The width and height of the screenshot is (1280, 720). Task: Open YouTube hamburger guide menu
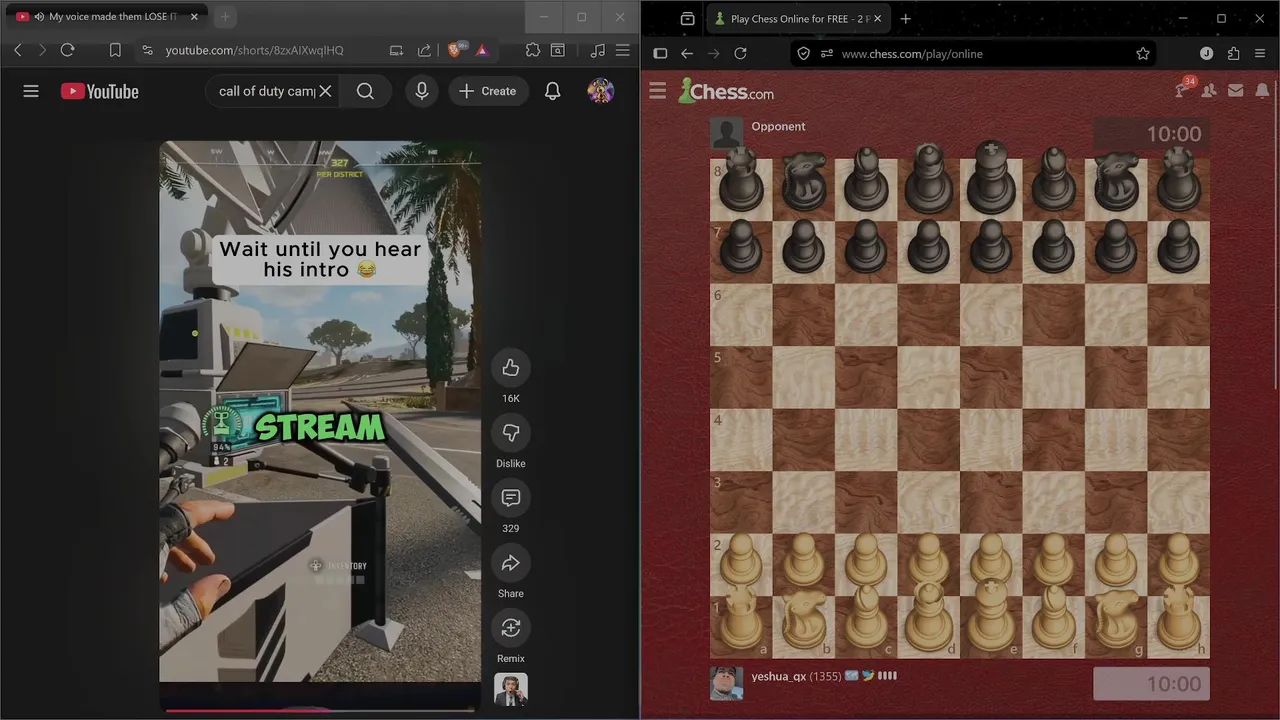(31, 91)
